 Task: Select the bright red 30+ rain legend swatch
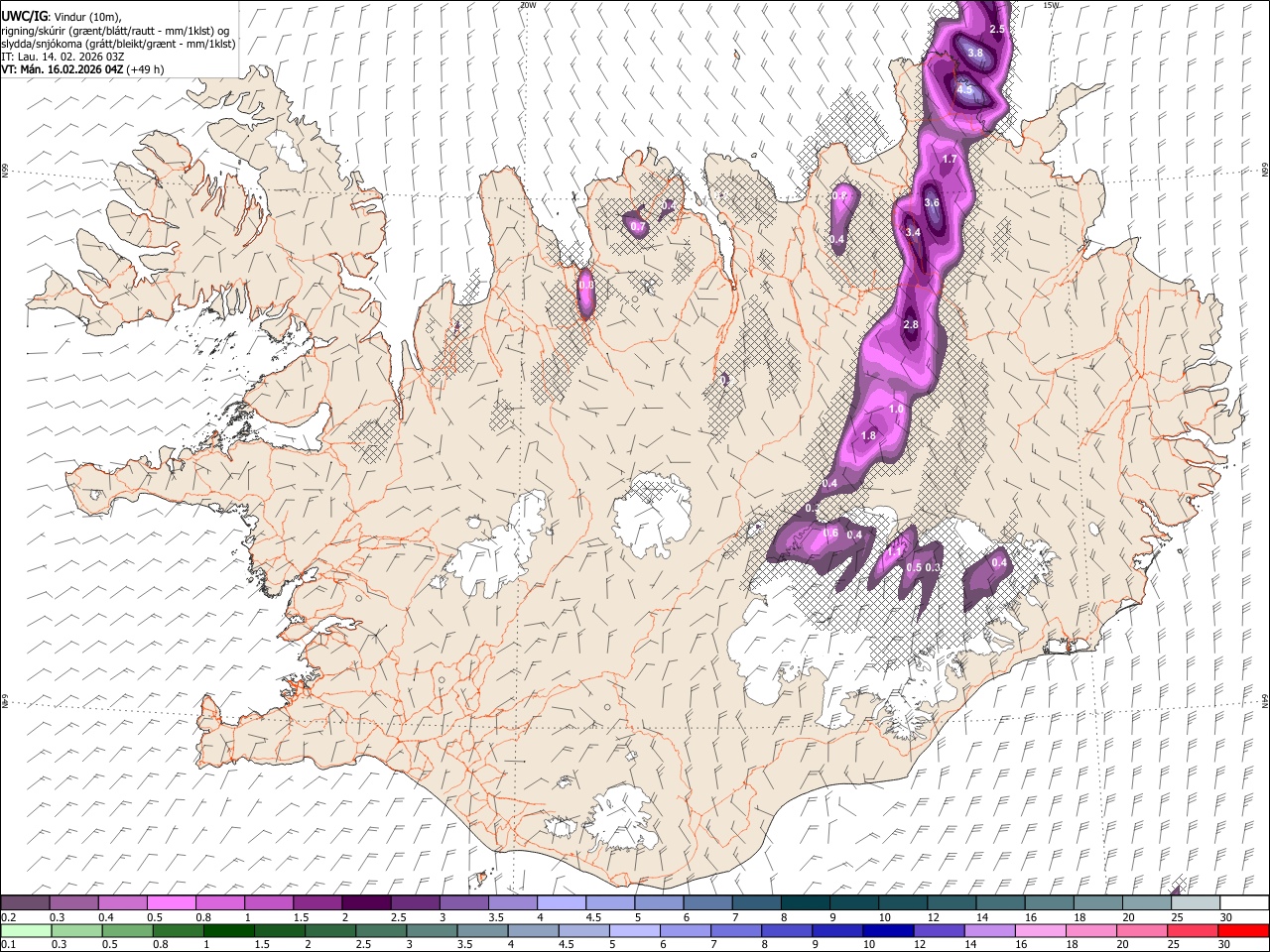pos(1242,930)
